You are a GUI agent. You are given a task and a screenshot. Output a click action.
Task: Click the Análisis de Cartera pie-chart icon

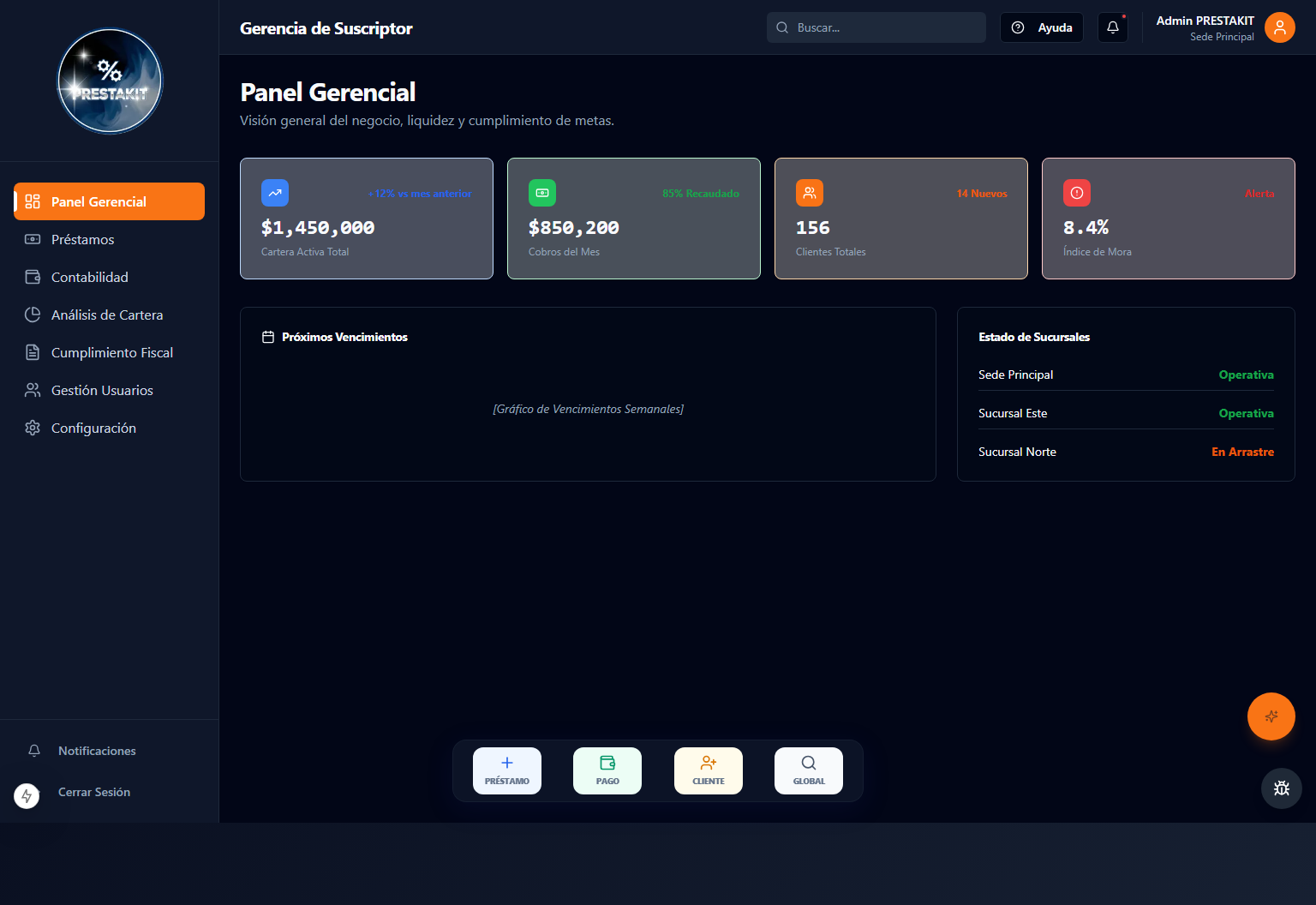33,315
